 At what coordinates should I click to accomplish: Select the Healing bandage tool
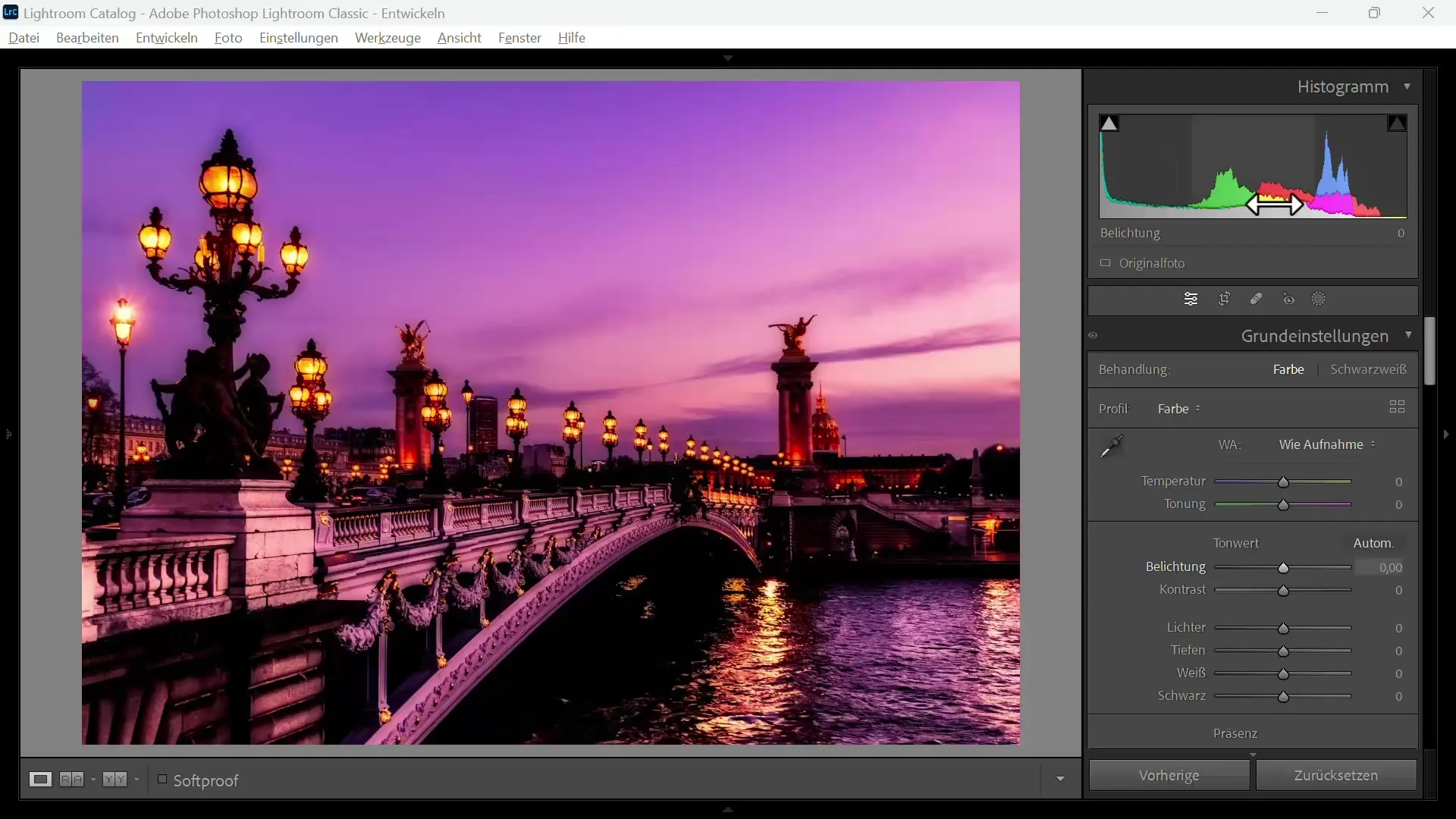pyautogui.click(x=1256, y=300)
